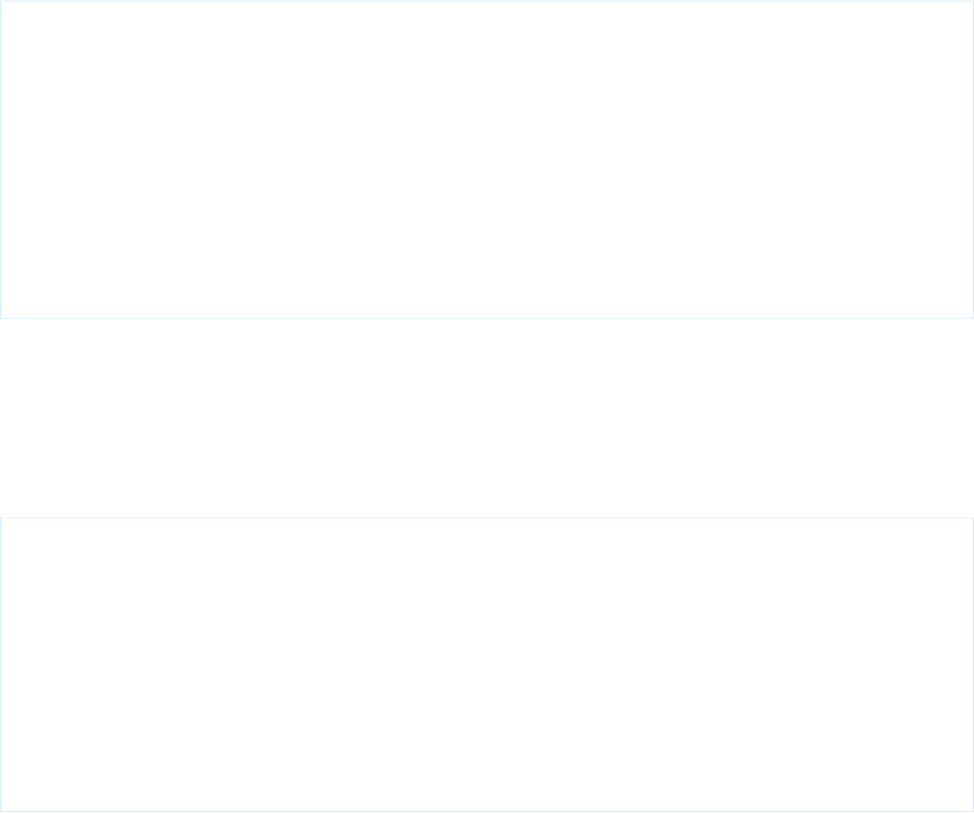The image size is (974, 813).
Task: Click the right border of the lower panel
Action: tap(973, 665)
